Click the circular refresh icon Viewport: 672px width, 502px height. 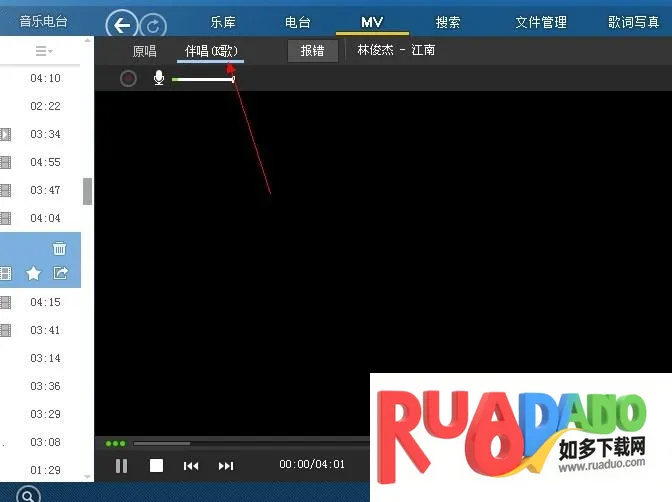point(152,26)
